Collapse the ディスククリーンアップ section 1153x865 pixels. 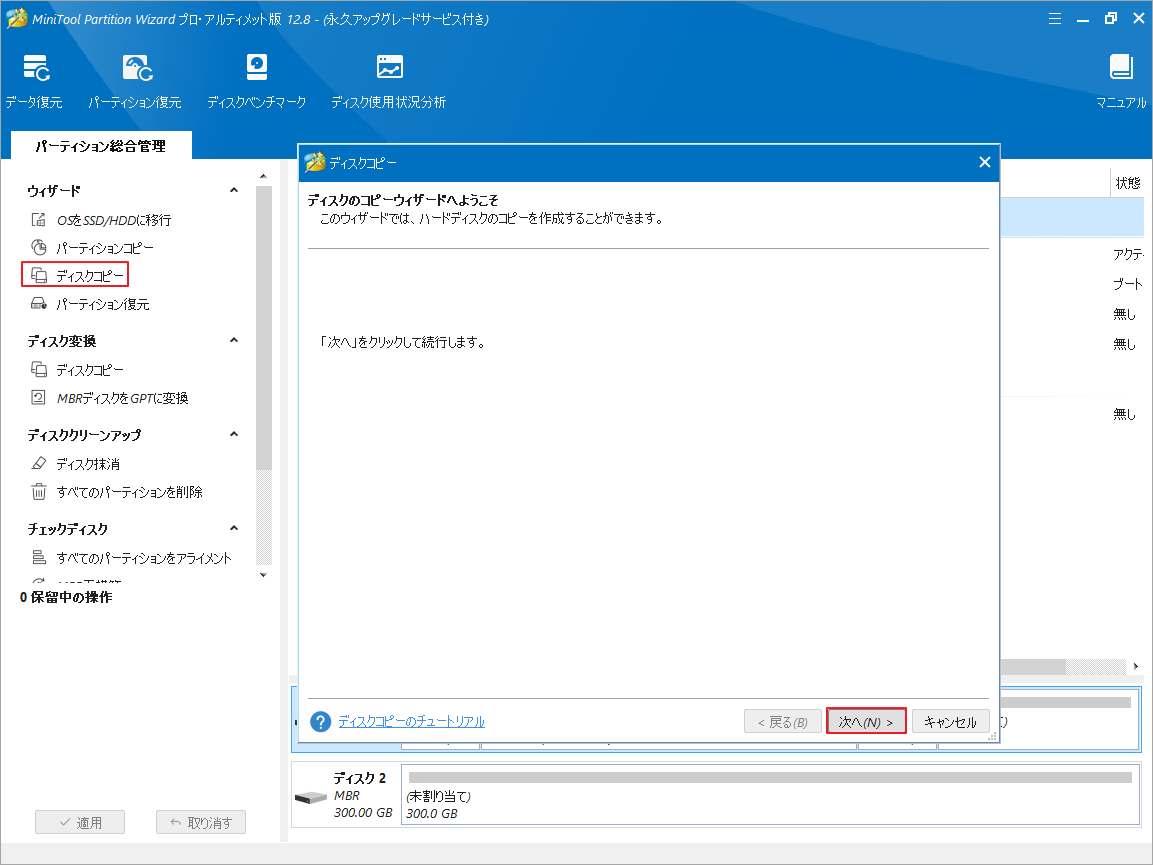[x=234, y=435]
